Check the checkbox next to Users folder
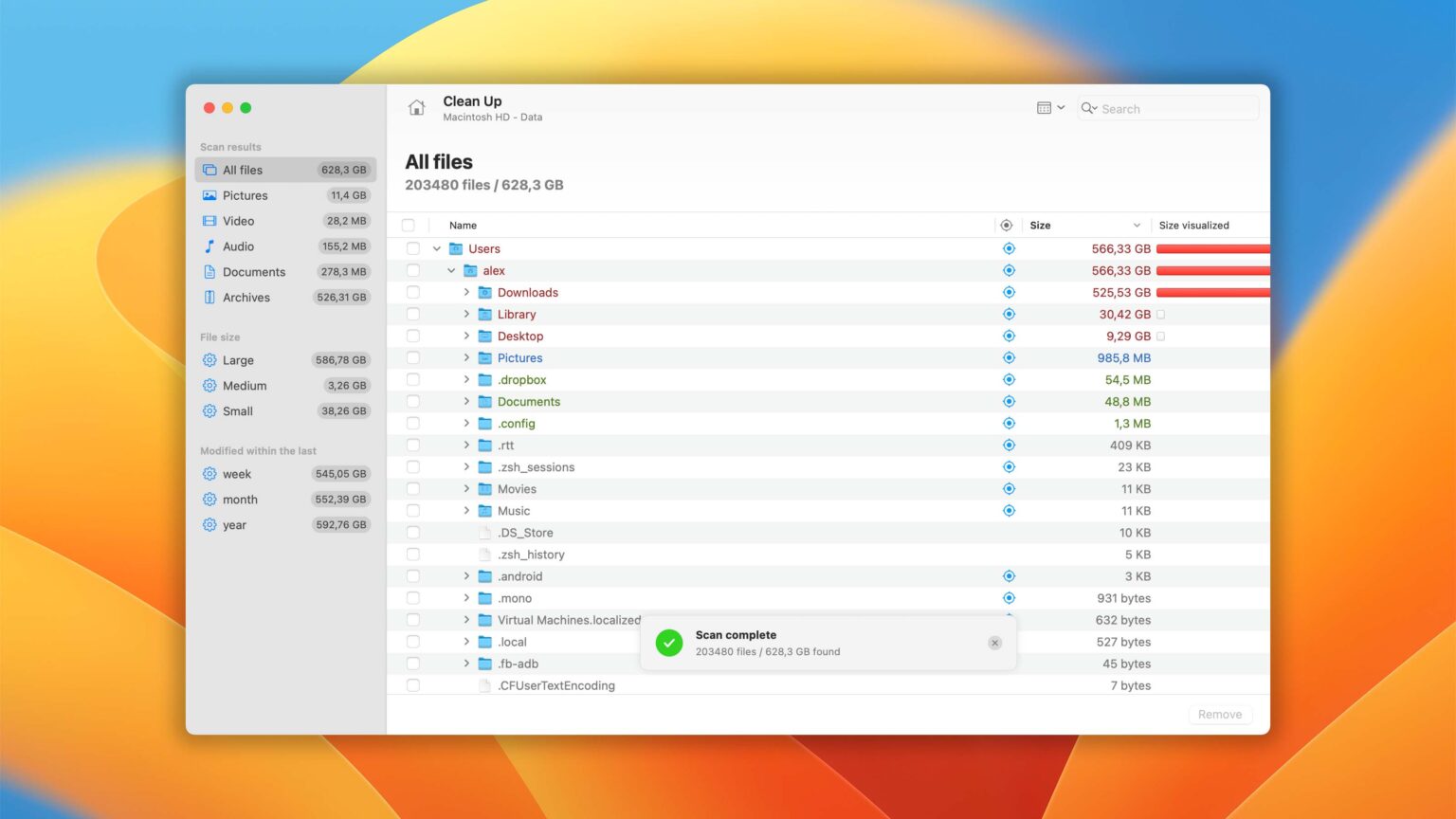The height and width of the screenshot is (819, 1456). tap(413, 248)
